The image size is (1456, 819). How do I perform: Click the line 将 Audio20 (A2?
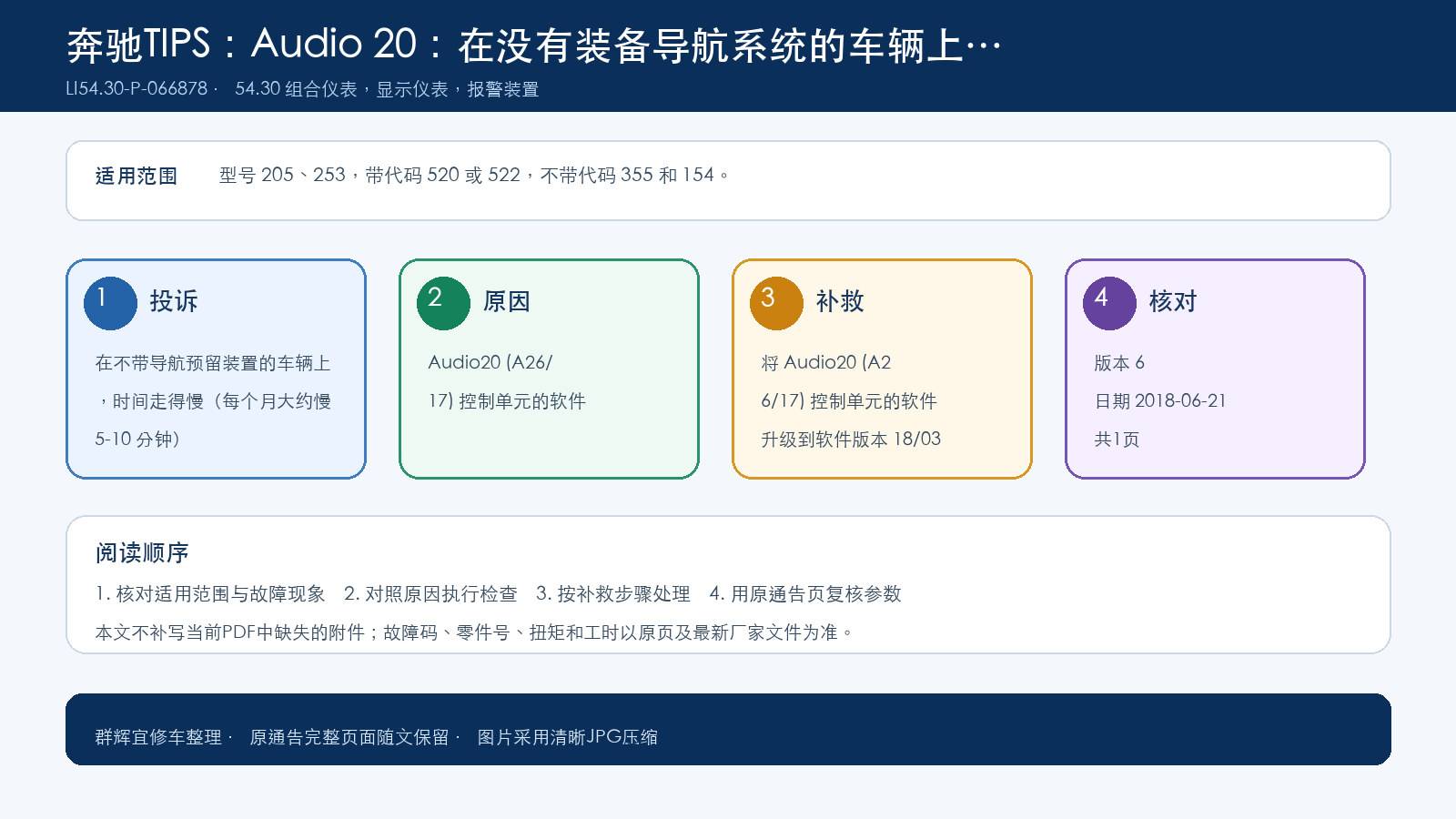826,362
